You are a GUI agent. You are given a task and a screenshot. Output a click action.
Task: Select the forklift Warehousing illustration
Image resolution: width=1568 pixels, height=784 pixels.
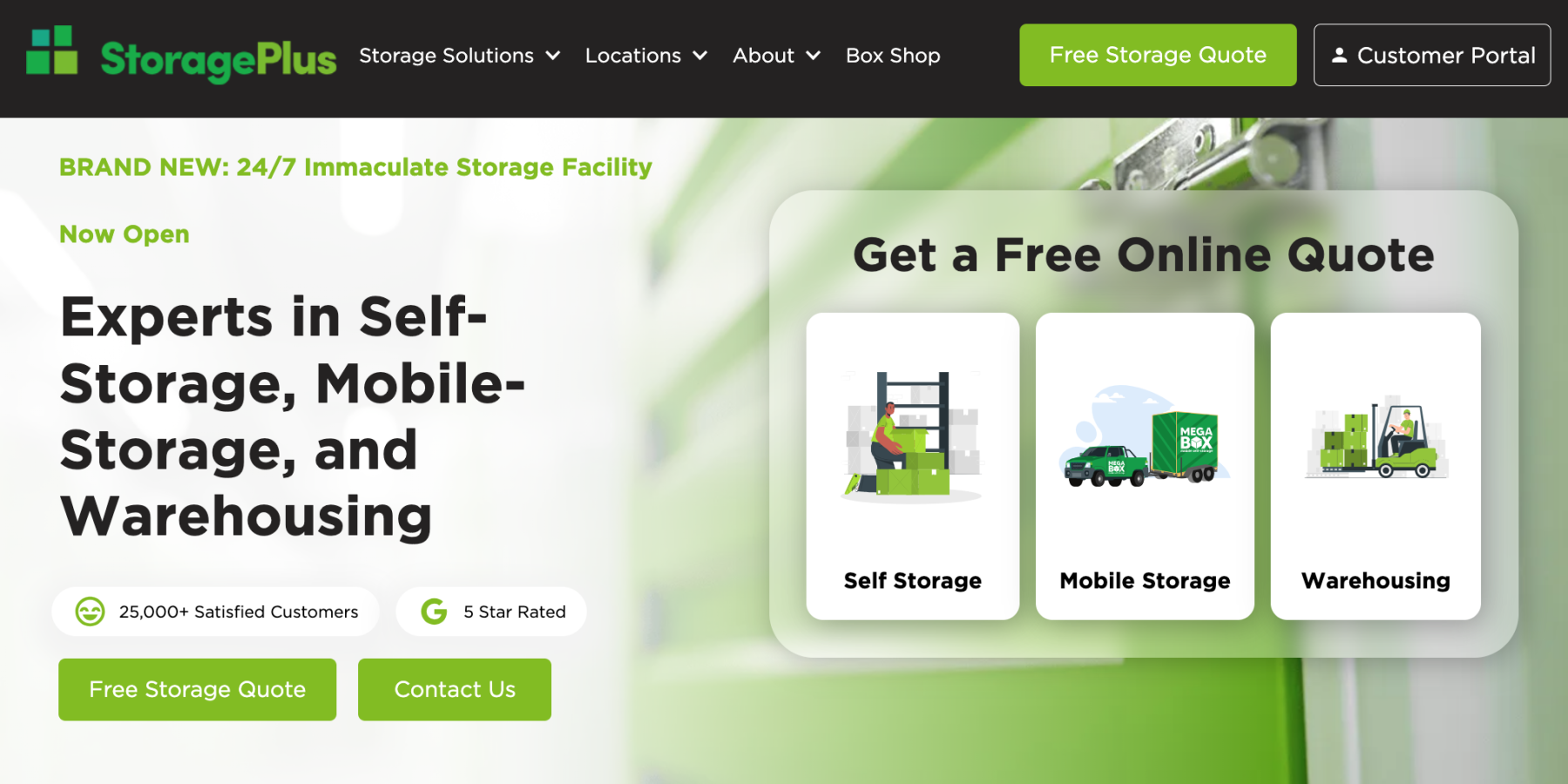1376,438
